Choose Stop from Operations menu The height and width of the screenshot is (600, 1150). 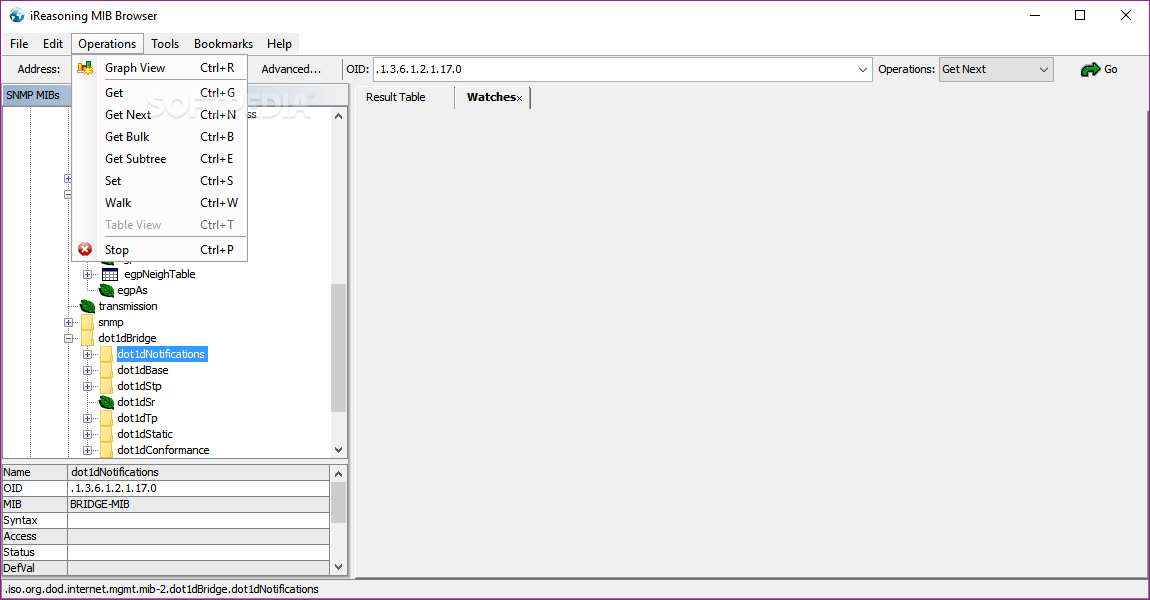point(160,249)
